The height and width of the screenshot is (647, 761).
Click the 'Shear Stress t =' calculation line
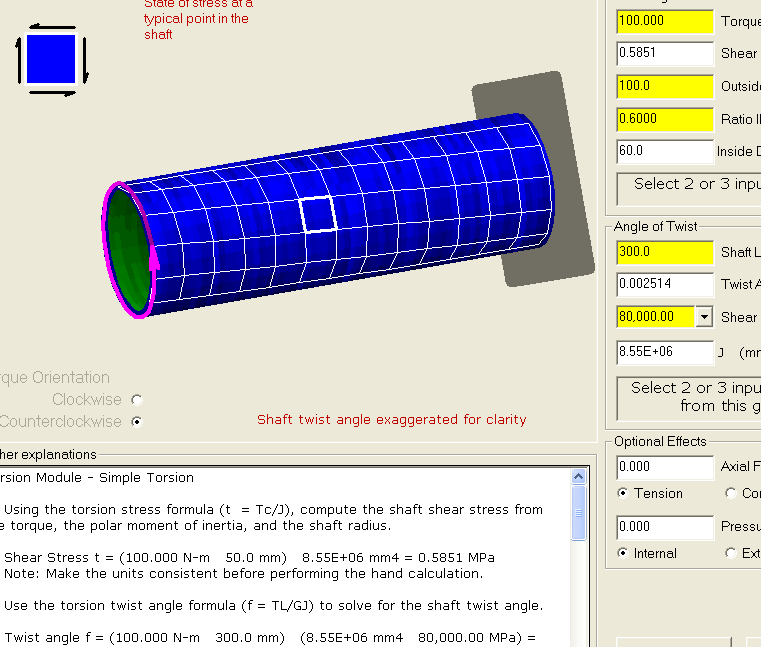pos(249,557)
